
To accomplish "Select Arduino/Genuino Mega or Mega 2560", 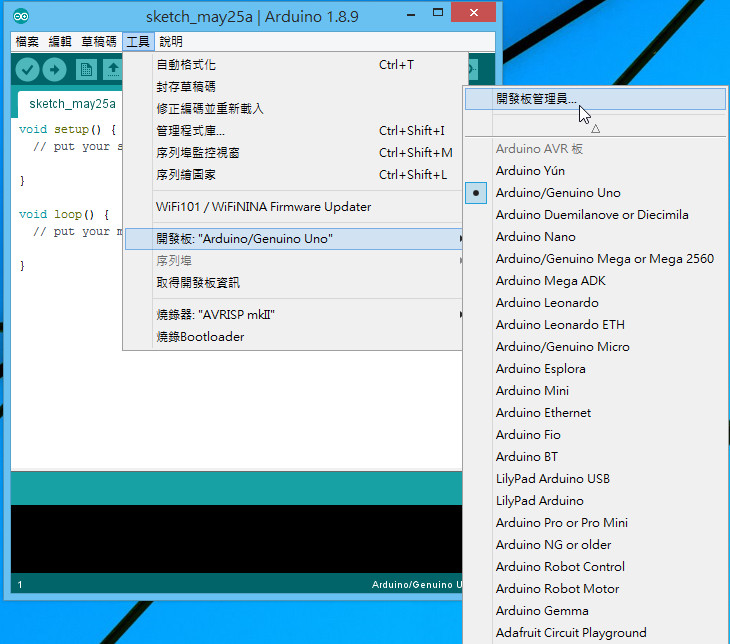I will tap(595, 259).
